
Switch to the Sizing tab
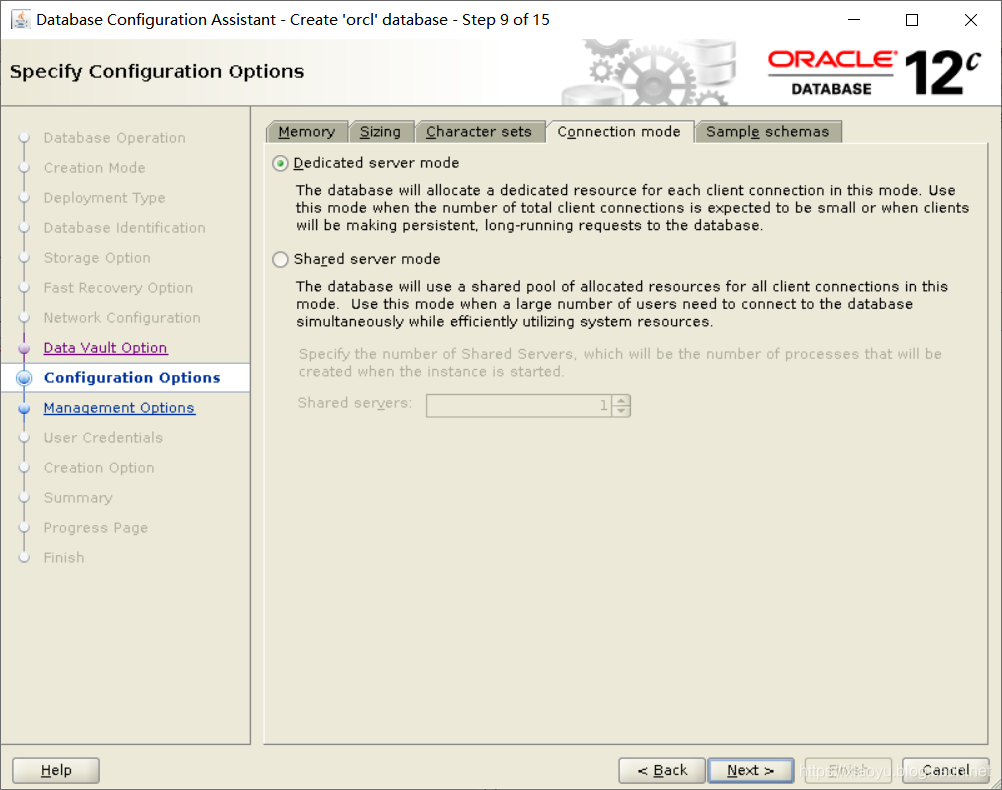(x=381, y=132)
